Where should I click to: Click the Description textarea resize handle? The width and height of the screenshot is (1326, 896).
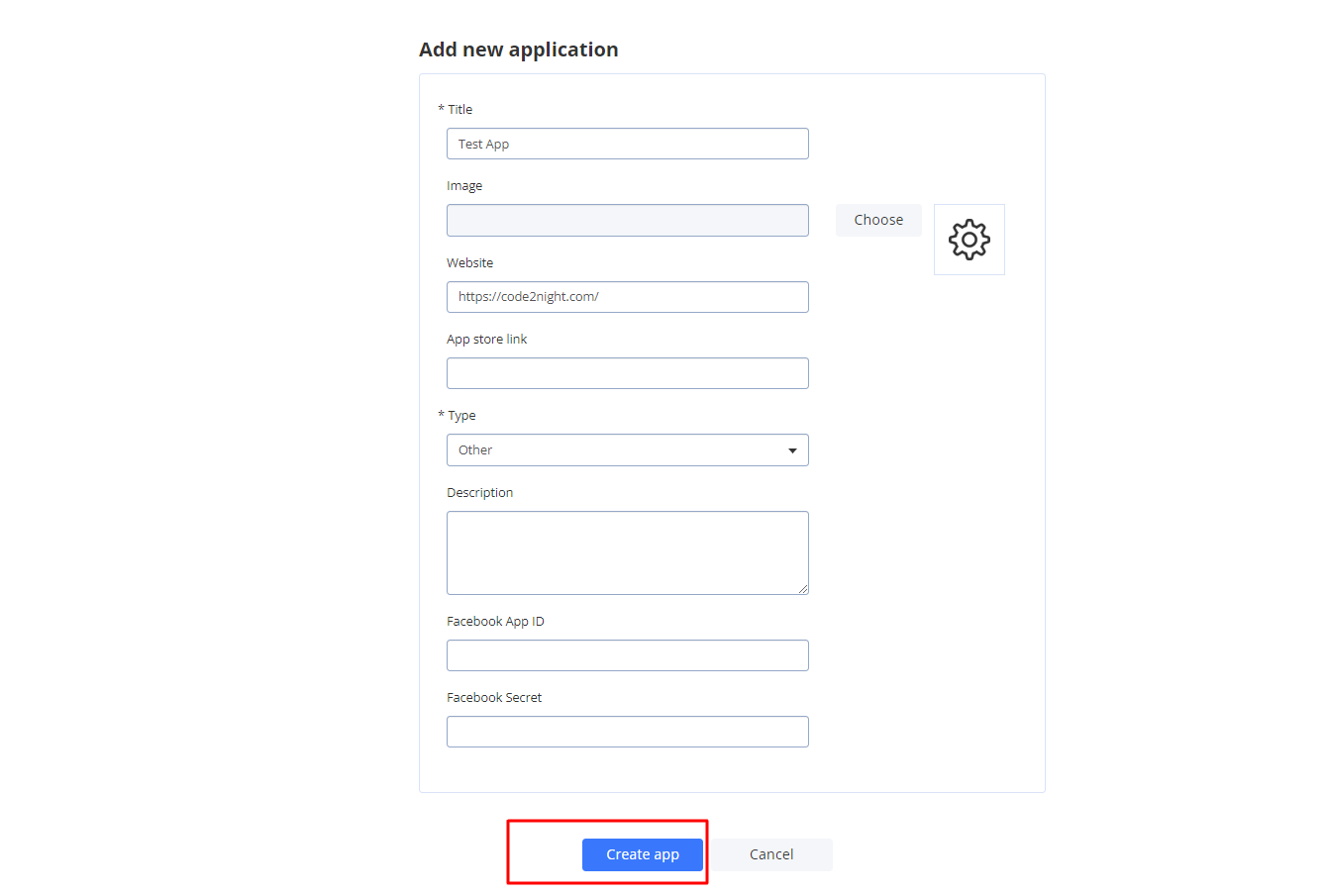(803, 589)
